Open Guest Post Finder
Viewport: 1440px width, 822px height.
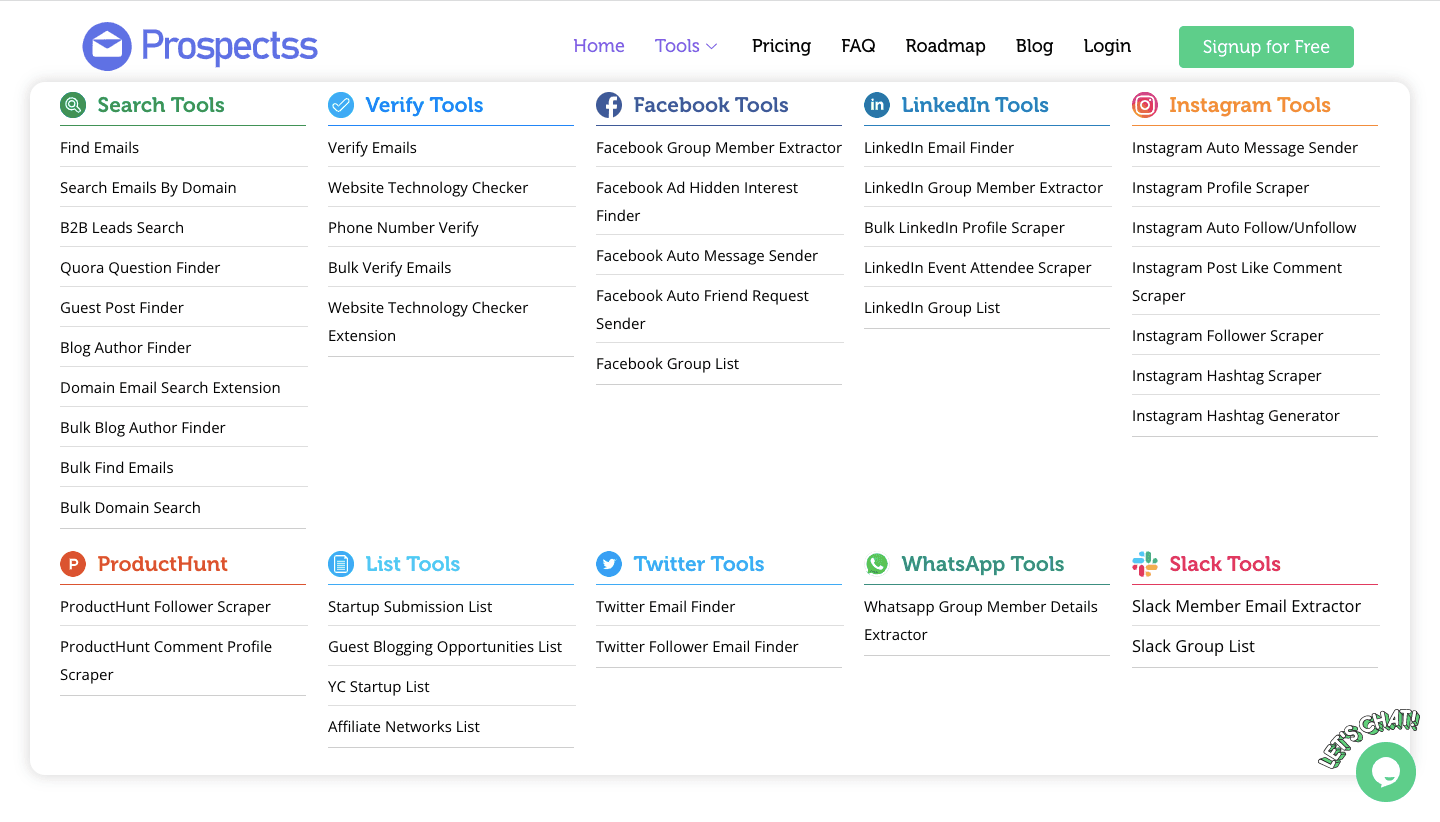tap(122, 308)
